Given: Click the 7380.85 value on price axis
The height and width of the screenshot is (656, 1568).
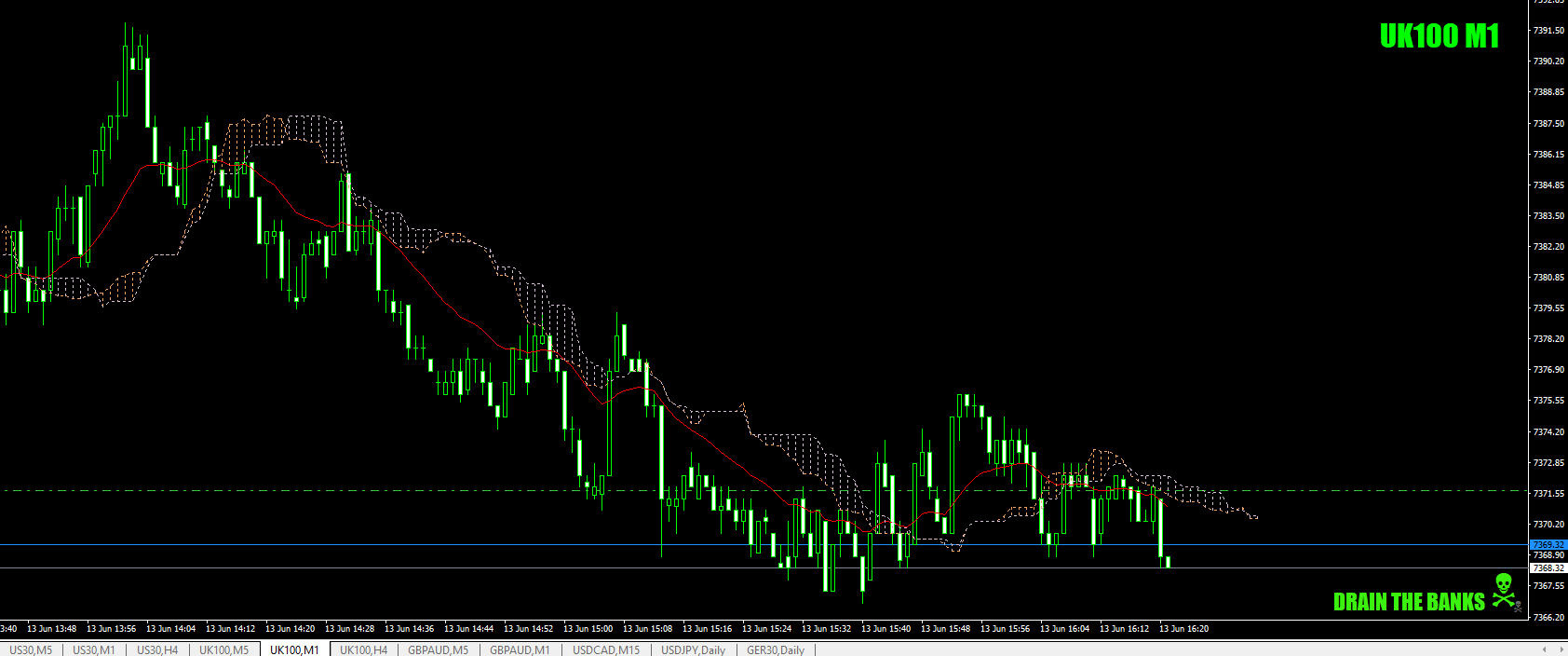Looking at the screenshot, I should tap(1548, 278).
